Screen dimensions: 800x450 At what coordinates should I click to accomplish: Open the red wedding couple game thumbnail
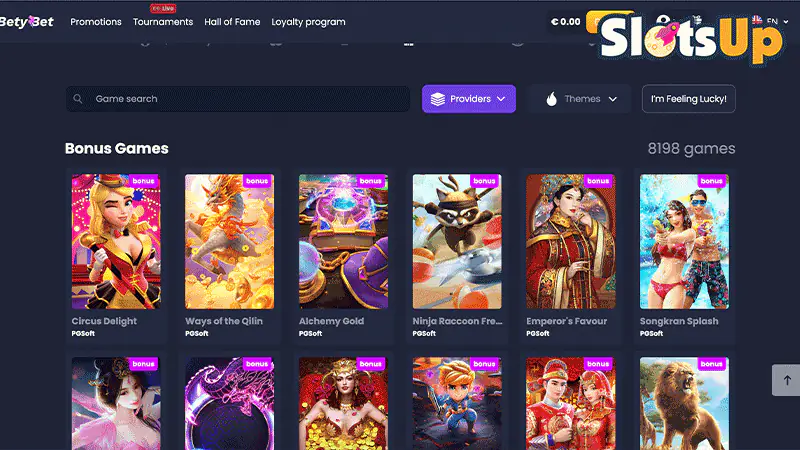pyautogui.click(x=571, y=404)
